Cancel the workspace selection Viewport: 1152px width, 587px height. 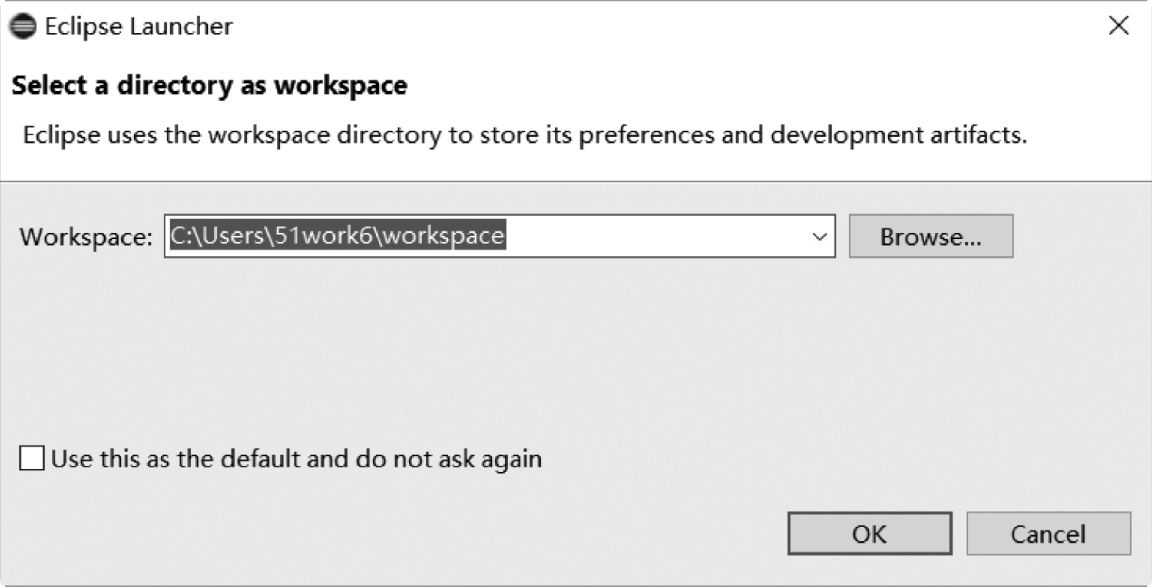[1048, 533]
